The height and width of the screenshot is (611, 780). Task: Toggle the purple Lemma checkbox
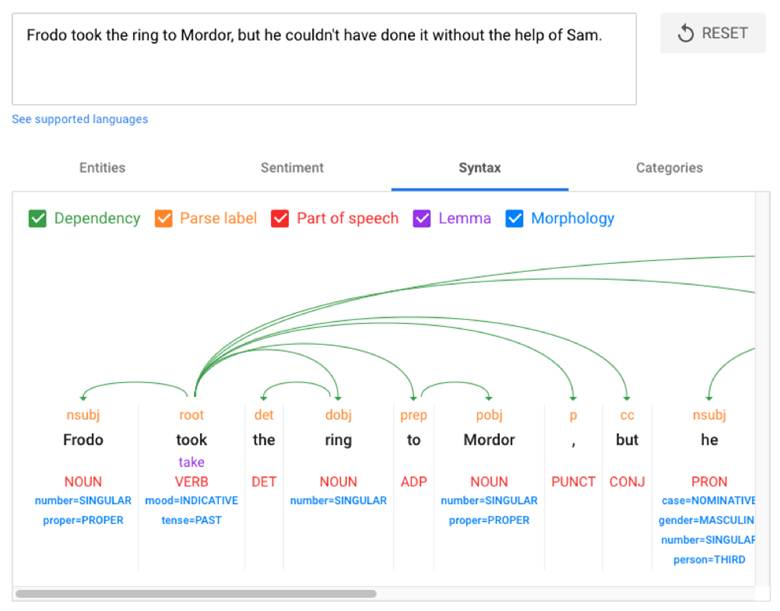point(421,218)
